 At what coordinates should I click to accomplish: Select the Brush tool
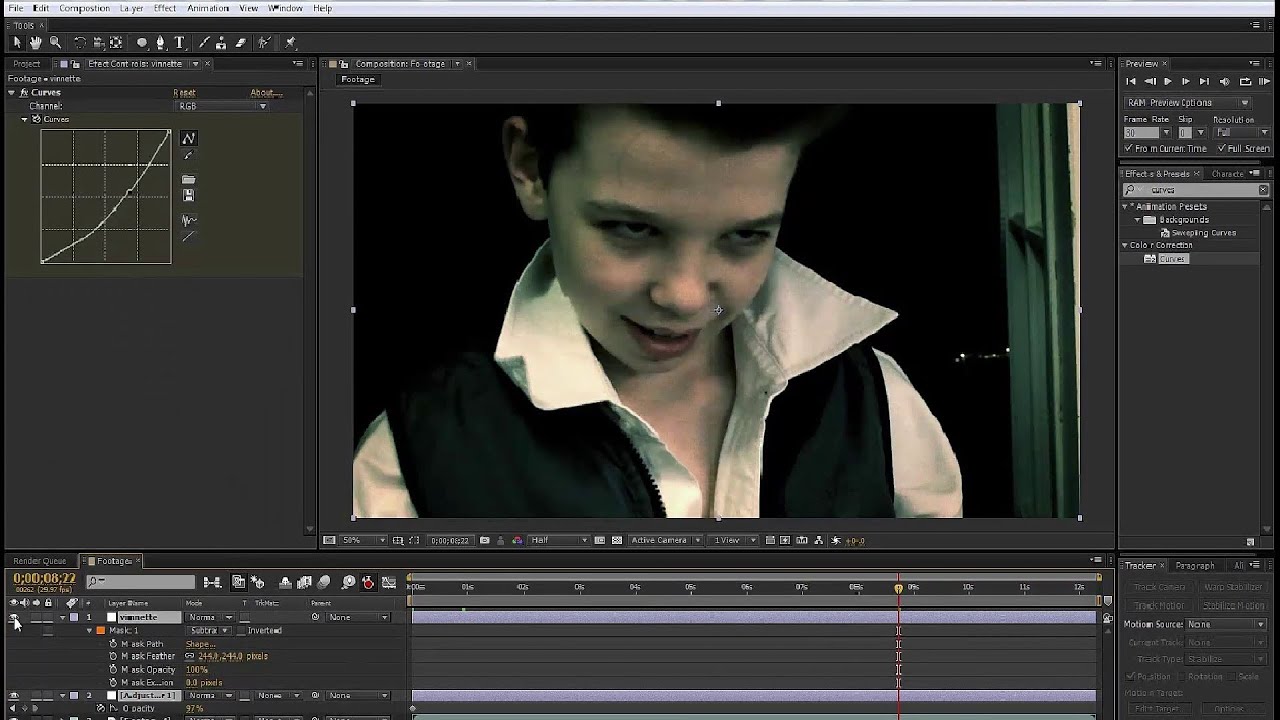click(x=204, y=42)
